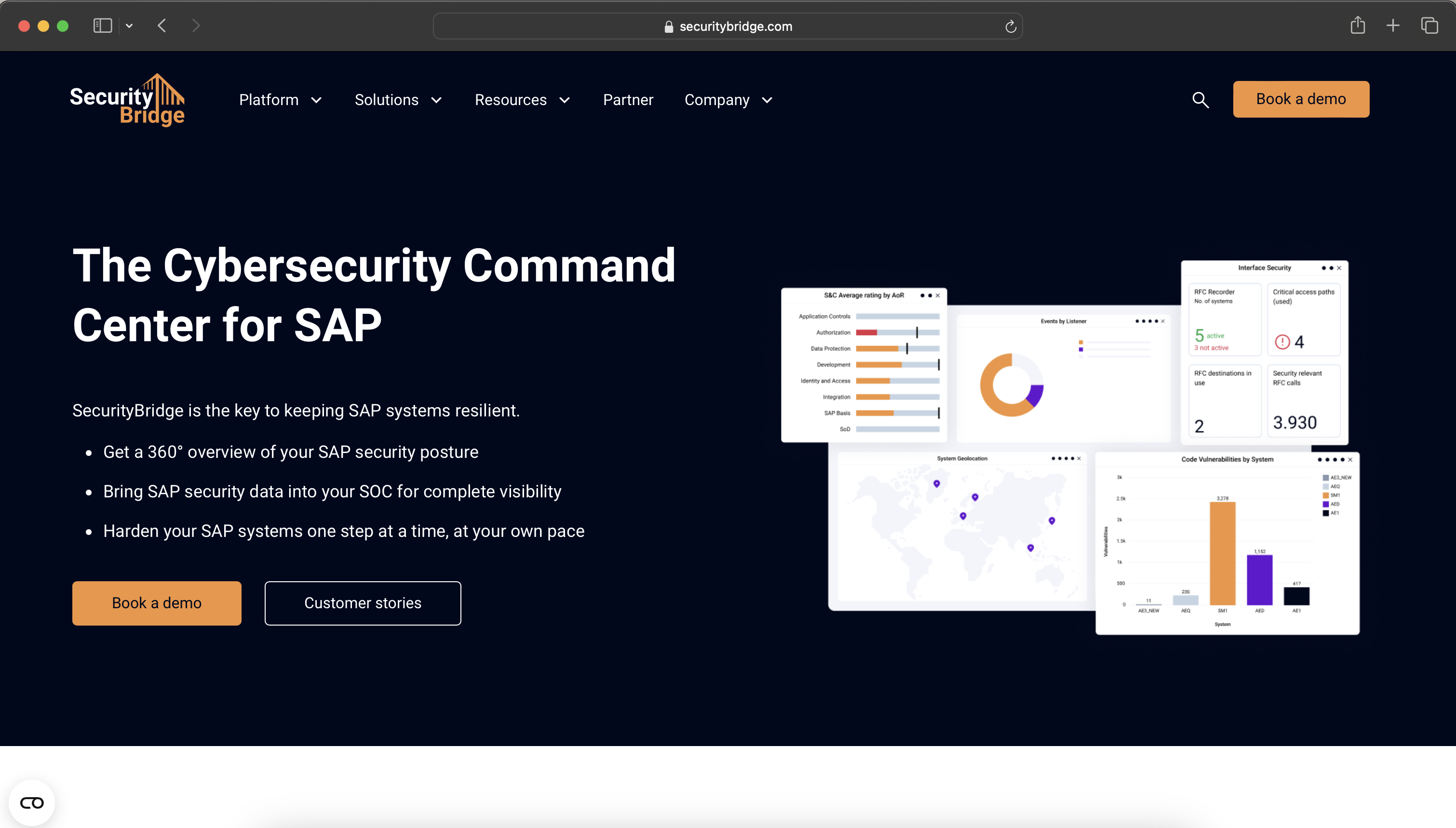Open the Company menu item
Viewport: 1456px width, 828px height.
[x=716, y=100]
